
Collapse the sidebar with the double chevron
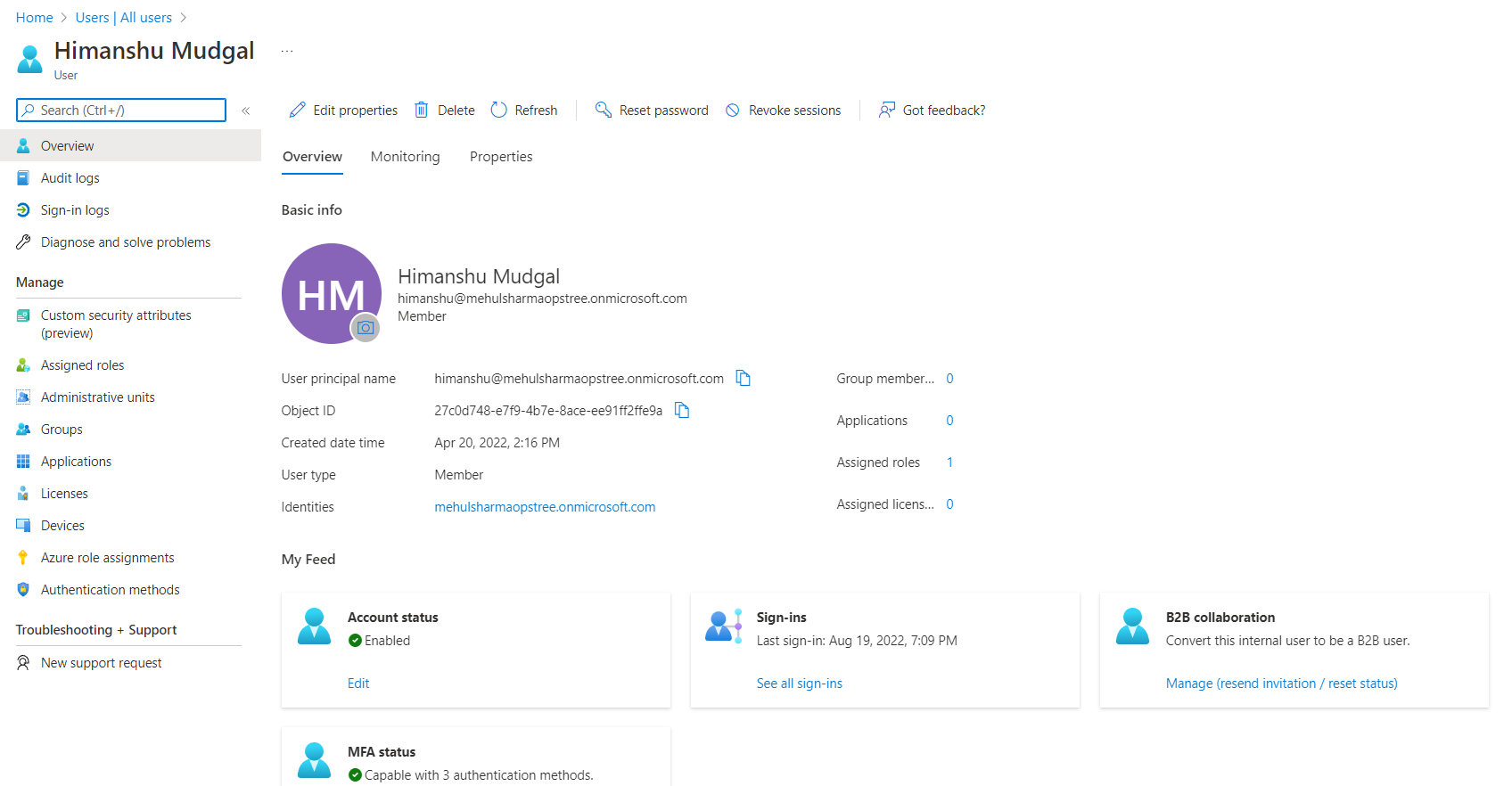coord(245,111)
